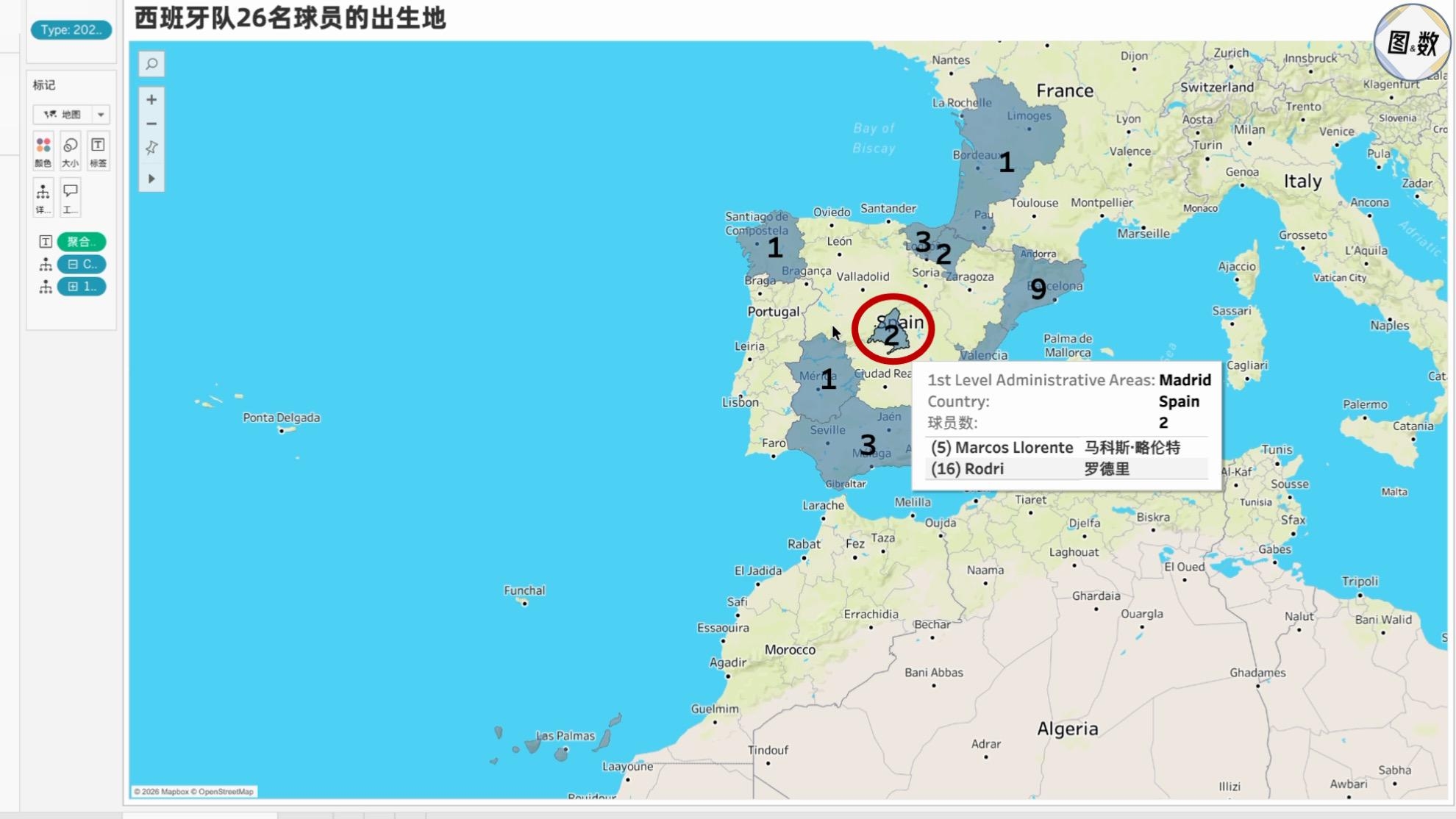Open the tooltip (工...) marks card
Viewport: 1456px width, 819px height.
coord(71,198)
